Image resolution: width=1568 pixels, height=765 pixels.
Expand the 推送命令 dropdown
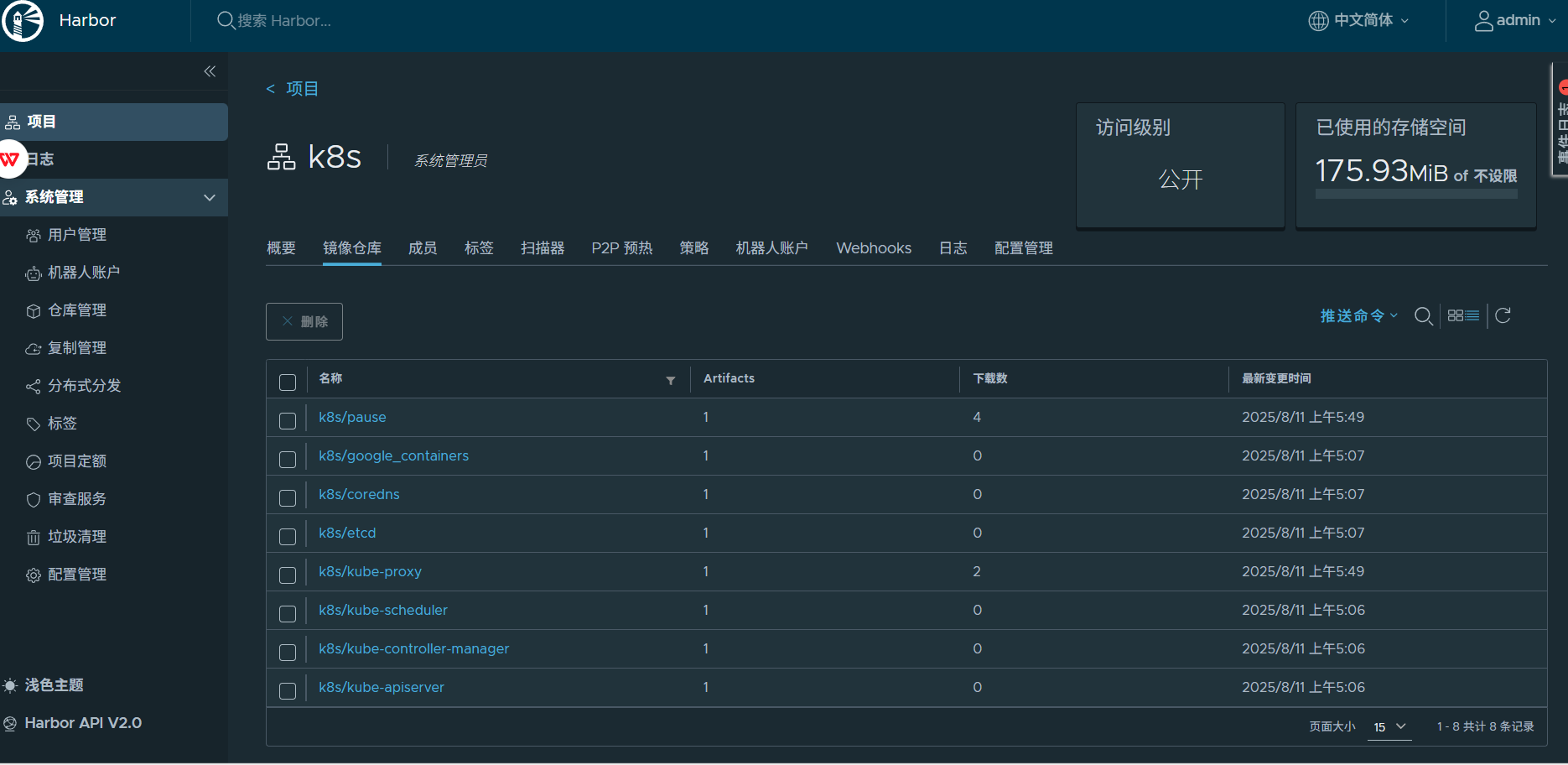(x=1359, y=316)
